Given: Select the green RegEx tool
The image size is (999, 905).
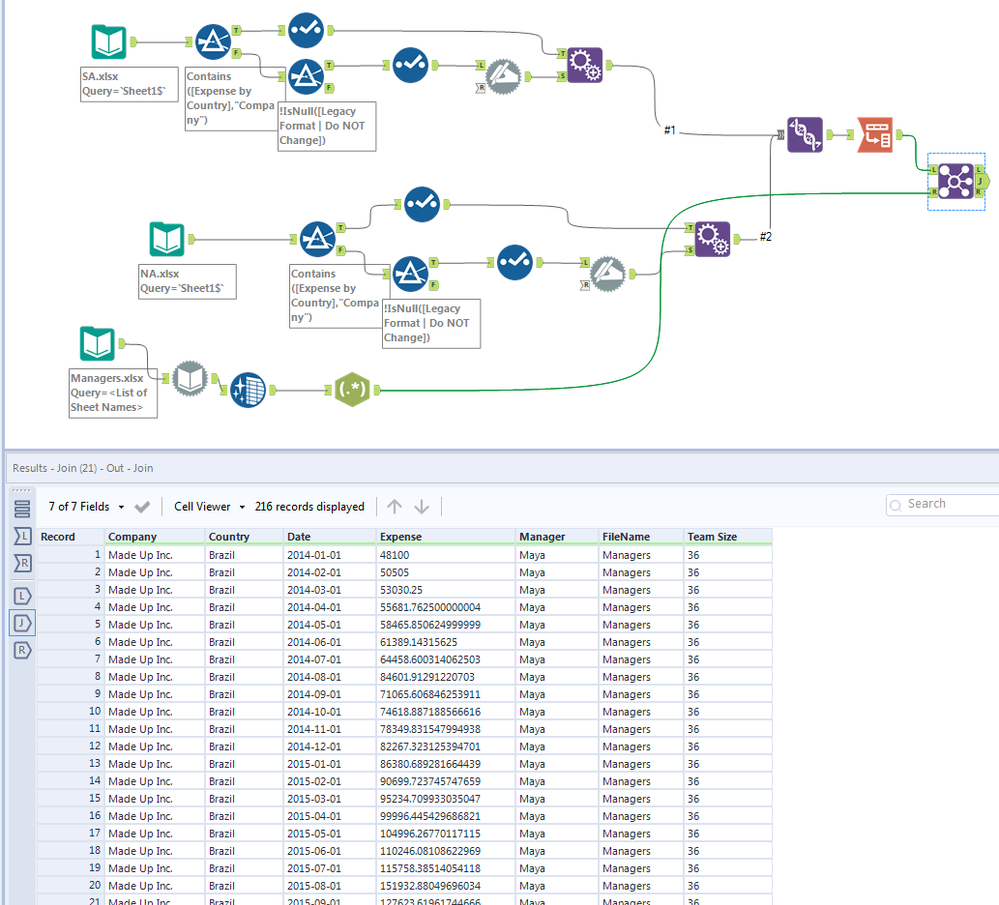Looking at the screenshot, I should [x=352, y=389].
